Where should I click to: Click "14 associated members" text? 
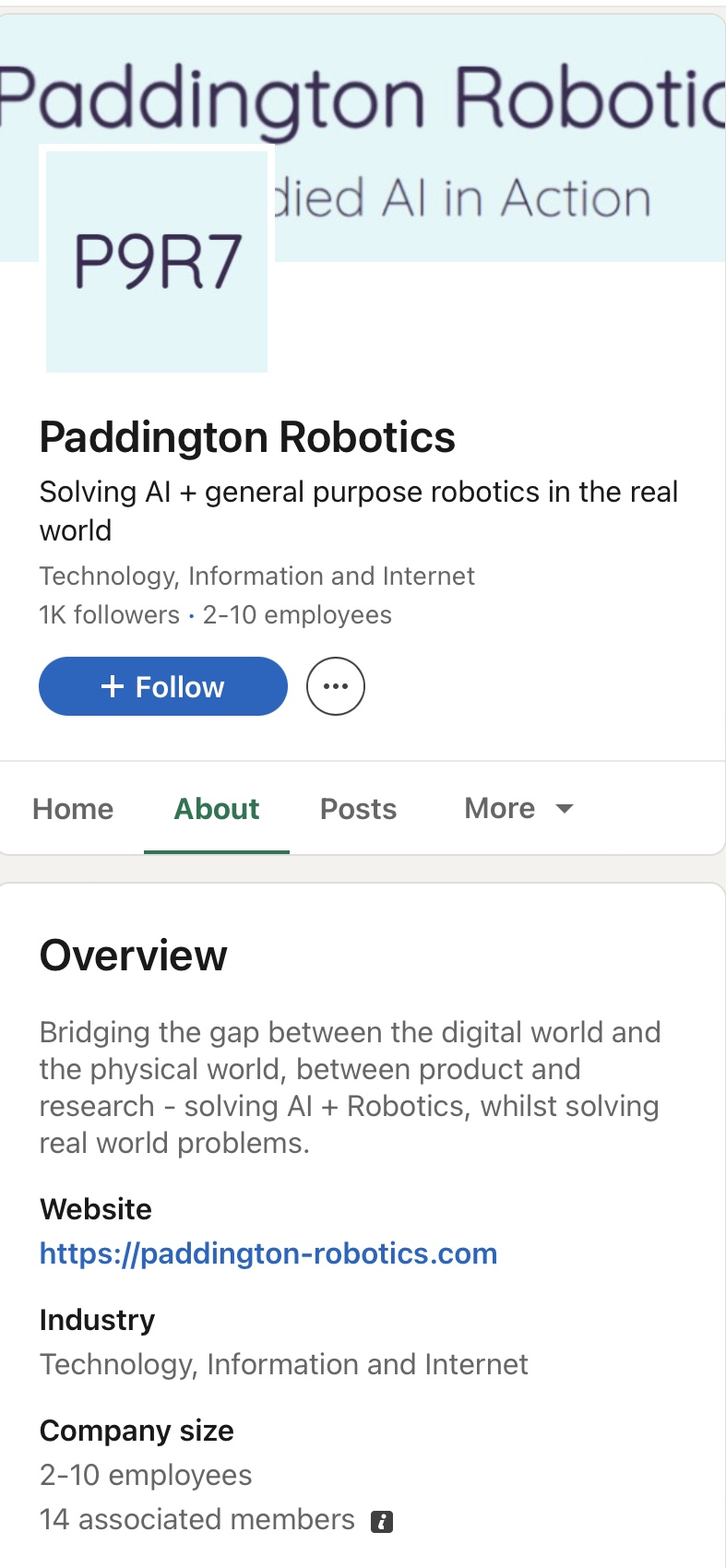pyautogui.click(x=197, y=1519)
